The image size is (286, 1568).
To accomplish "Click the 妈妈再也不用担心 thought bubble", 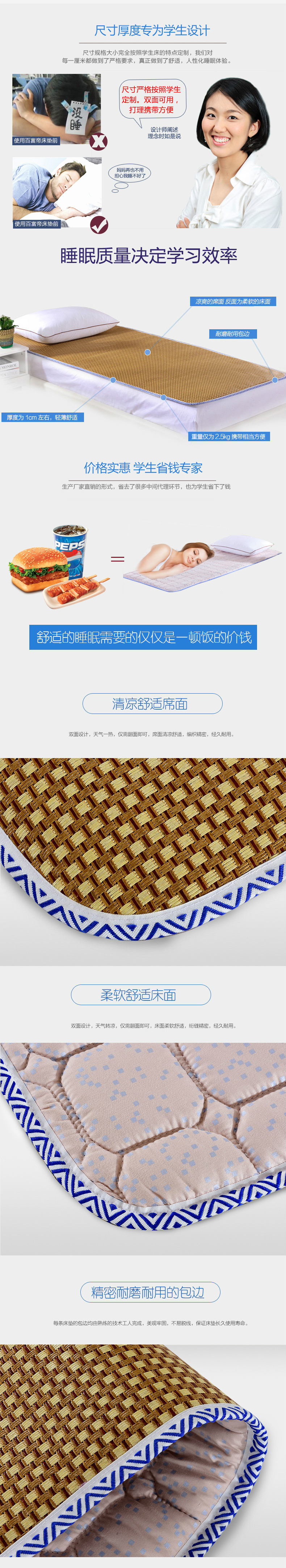I will coord(130,173).
